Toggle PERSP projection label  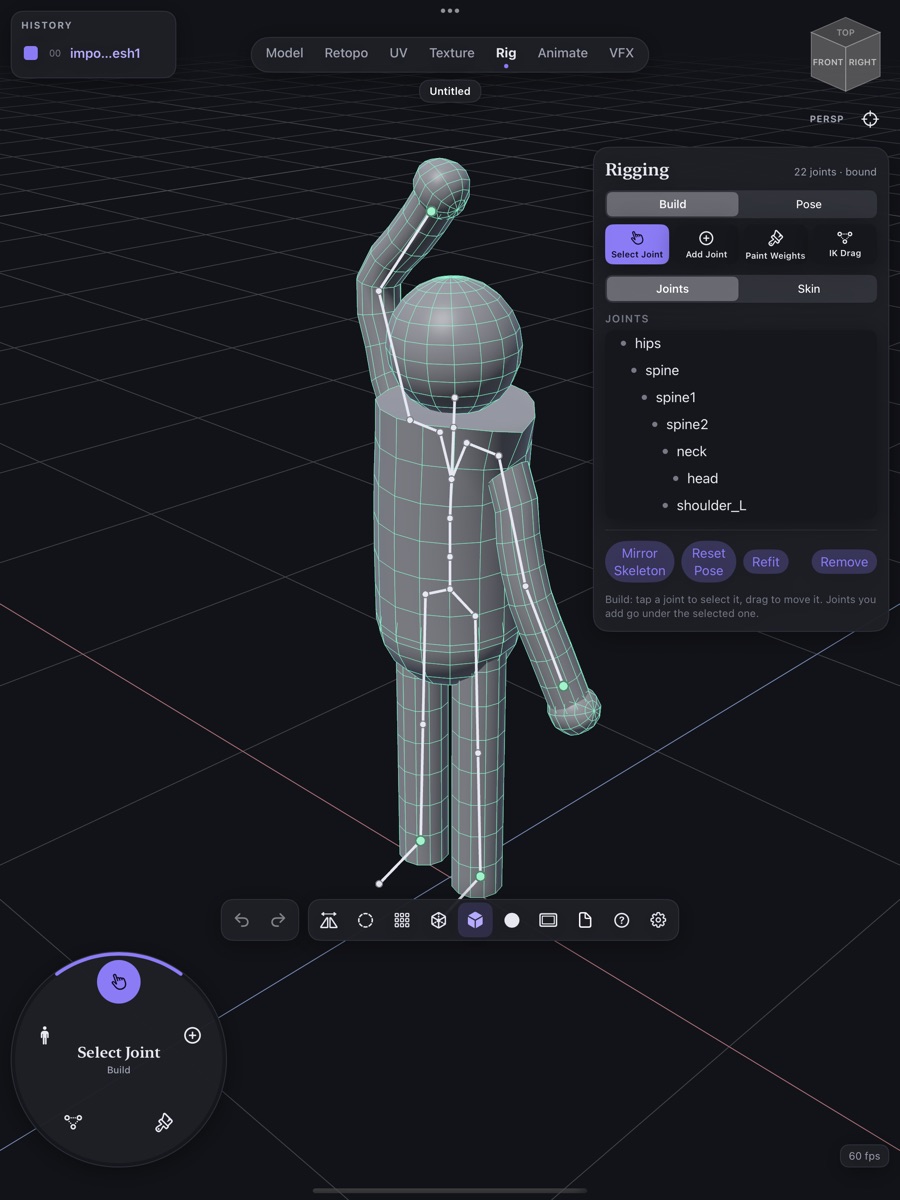tap(827, 119)
